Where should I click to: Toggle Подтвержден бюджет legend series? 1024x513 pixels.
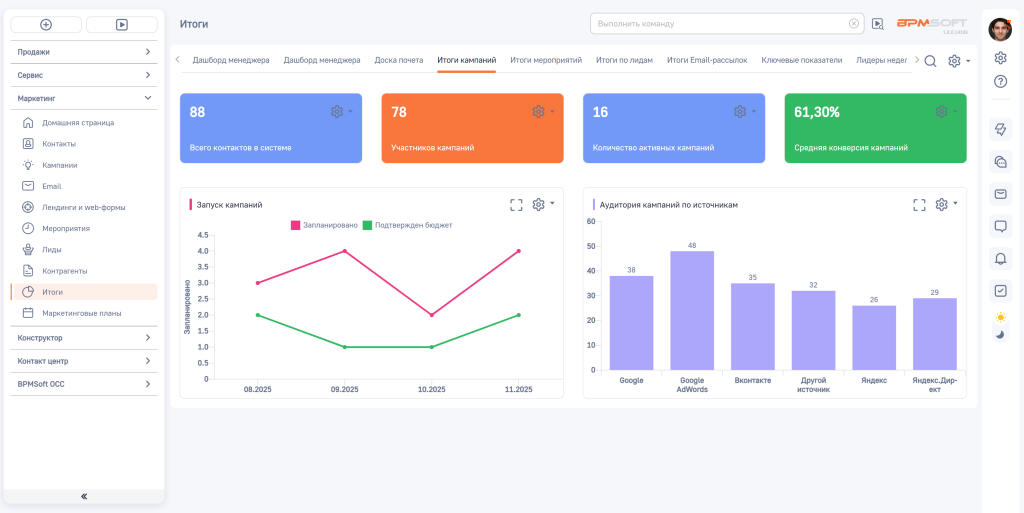(408, 225)
